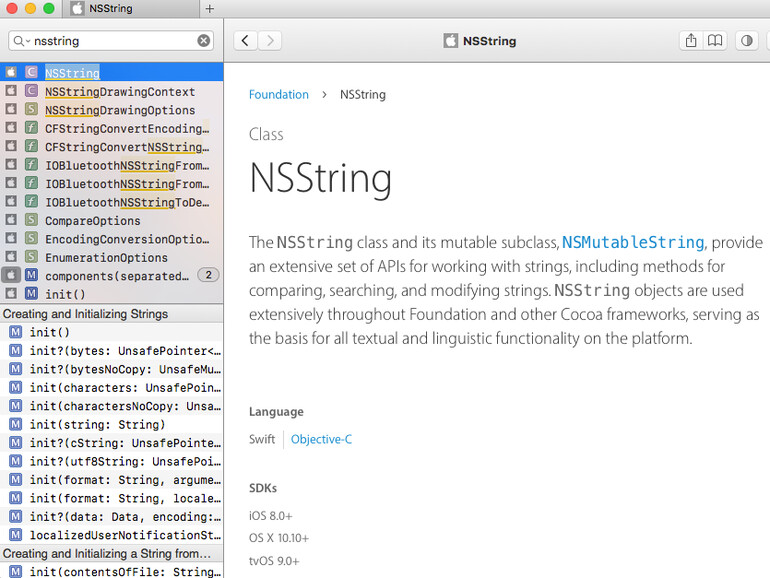Open IOBluetoothNSStringToDe… function result

[x=111, y=202]
